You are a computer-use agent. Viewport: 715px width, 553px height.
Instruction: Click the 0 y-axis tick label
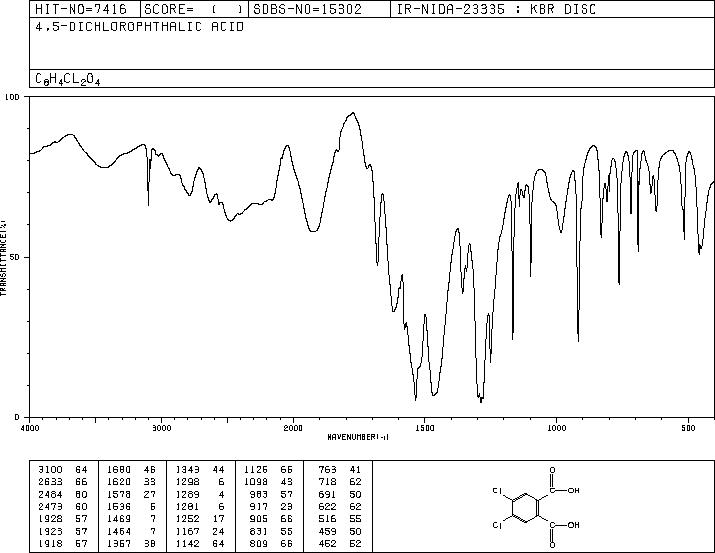pos(17,417)
